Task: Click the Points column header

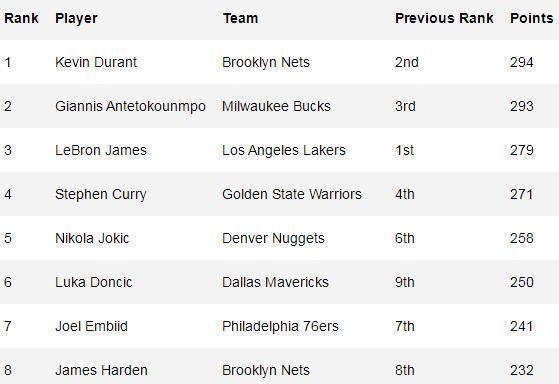Action: point(532,18)
